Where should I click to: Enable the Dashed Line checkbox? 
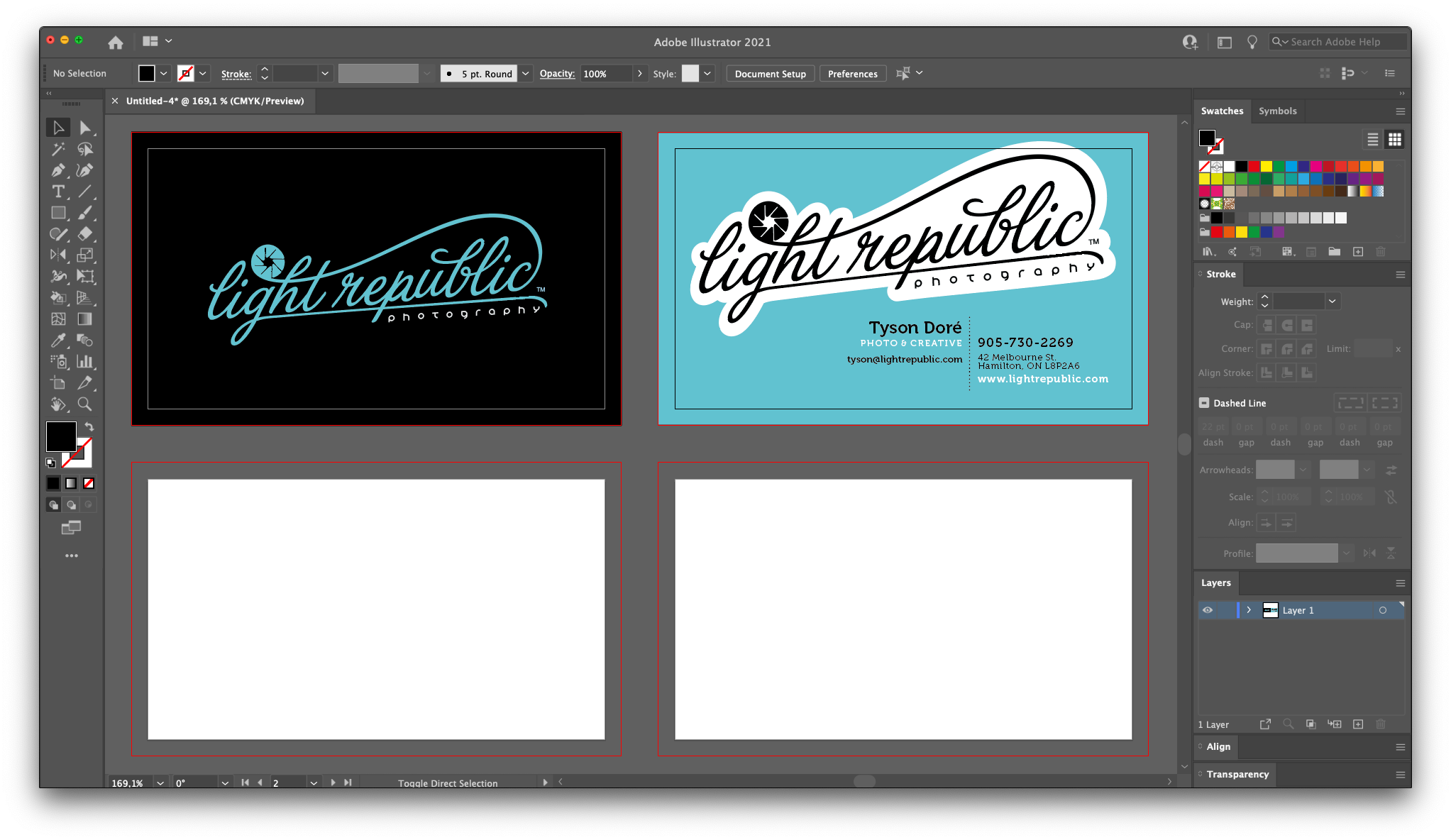(x=1204, y=403)
